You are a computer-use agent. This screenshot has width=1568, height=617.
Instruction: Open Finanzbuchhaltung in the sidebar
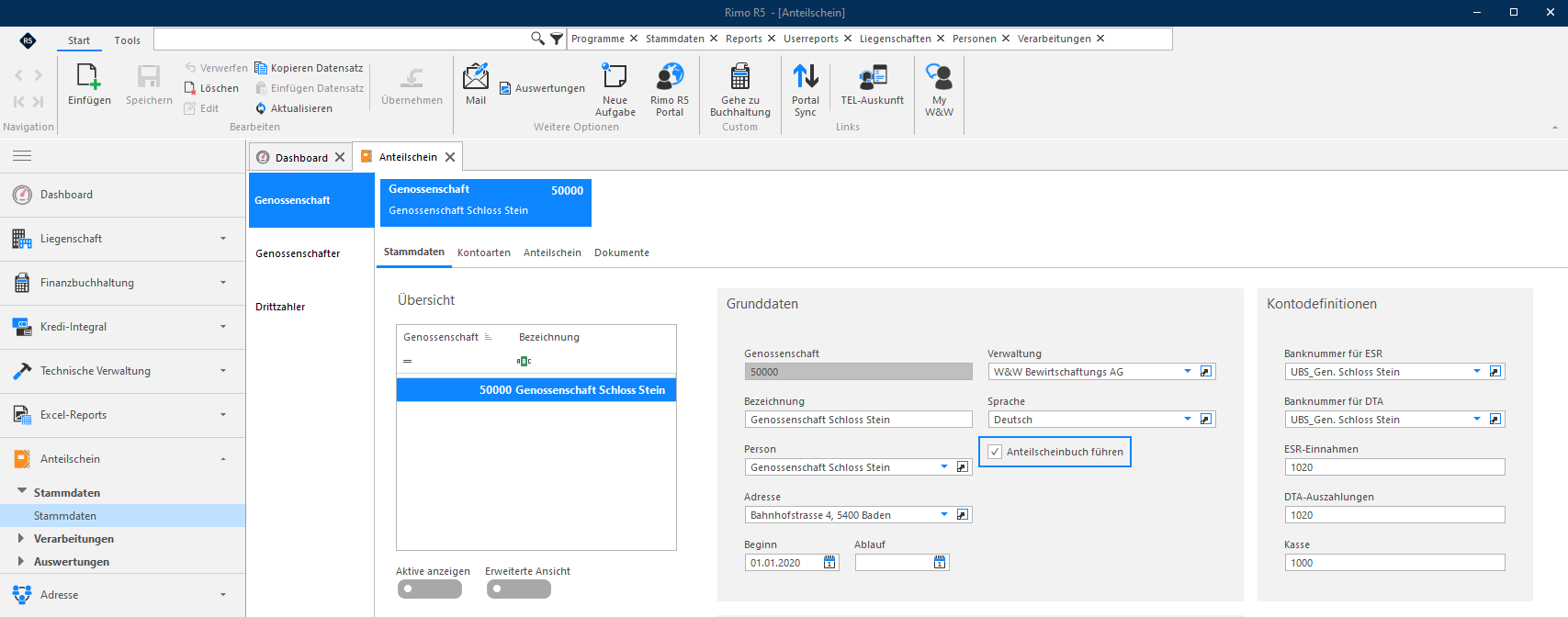[x=122, y=283]
